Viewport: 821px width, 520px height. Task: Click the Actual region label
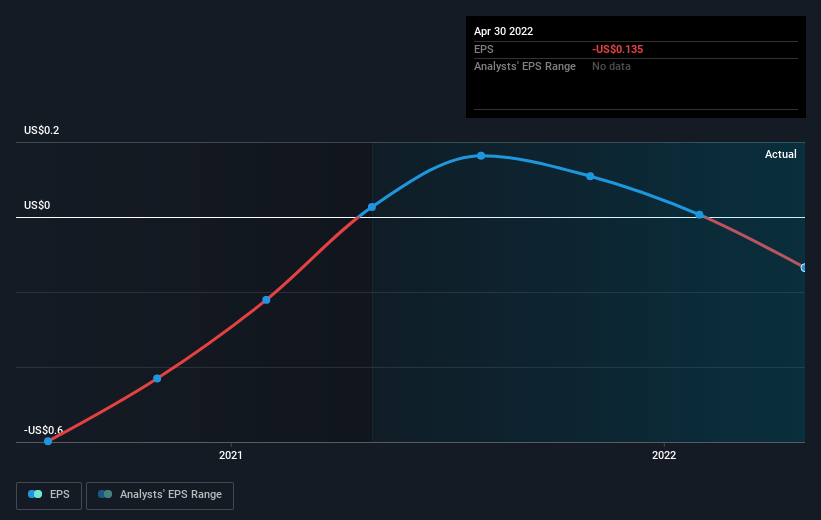click(781, 154)
